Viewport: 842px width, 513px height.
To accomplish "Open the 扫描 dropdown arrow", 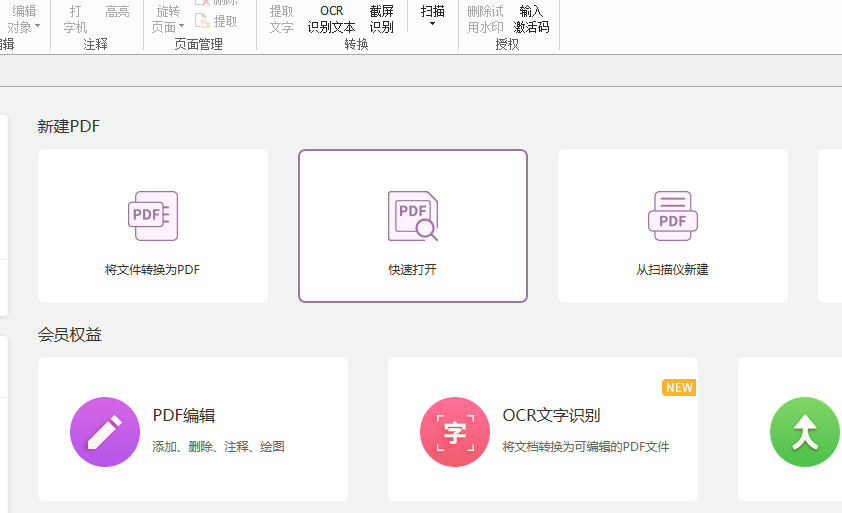I will click(433, 24).
